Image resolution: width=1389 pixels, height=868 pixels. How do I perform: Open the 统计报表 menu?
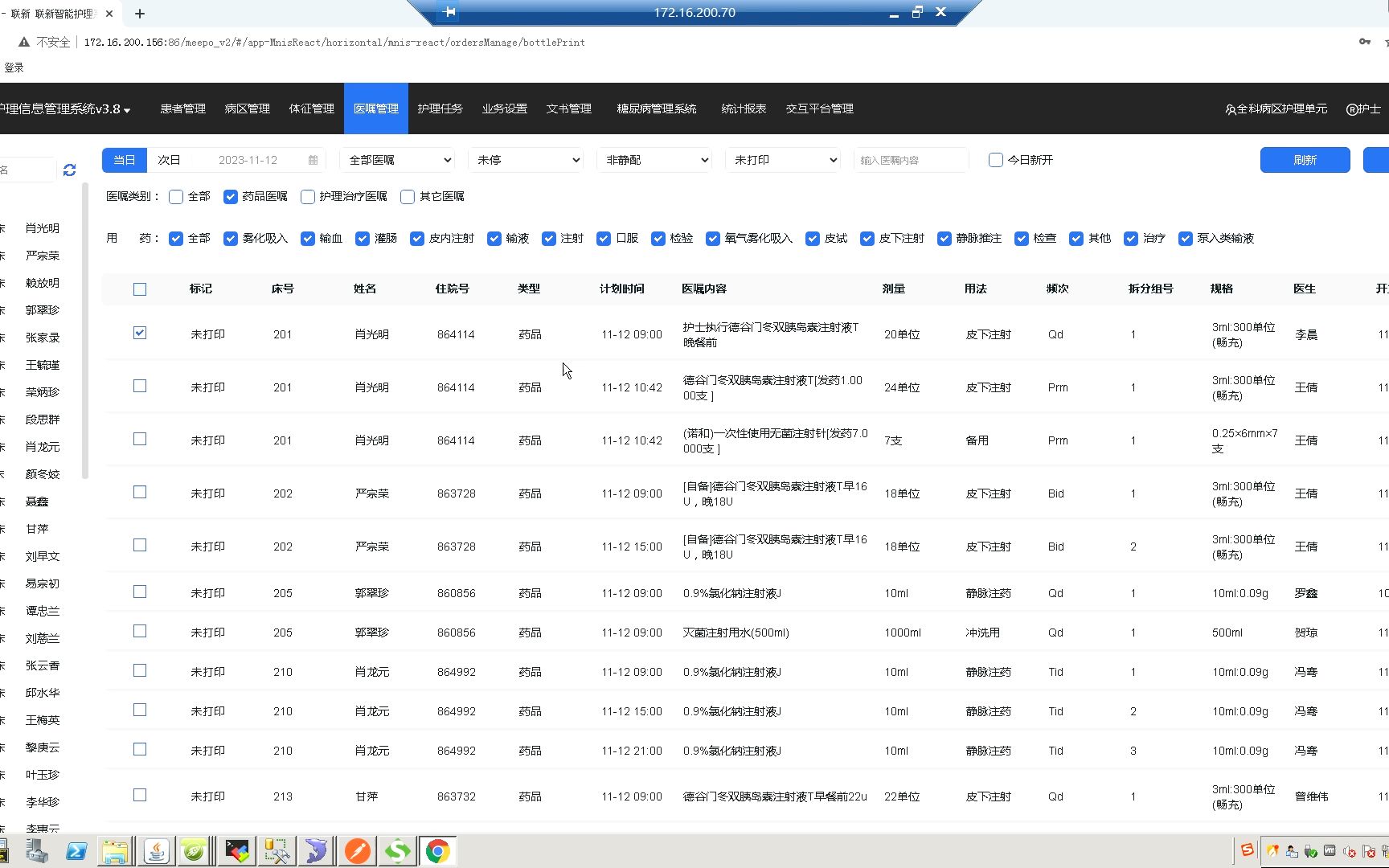744,108
